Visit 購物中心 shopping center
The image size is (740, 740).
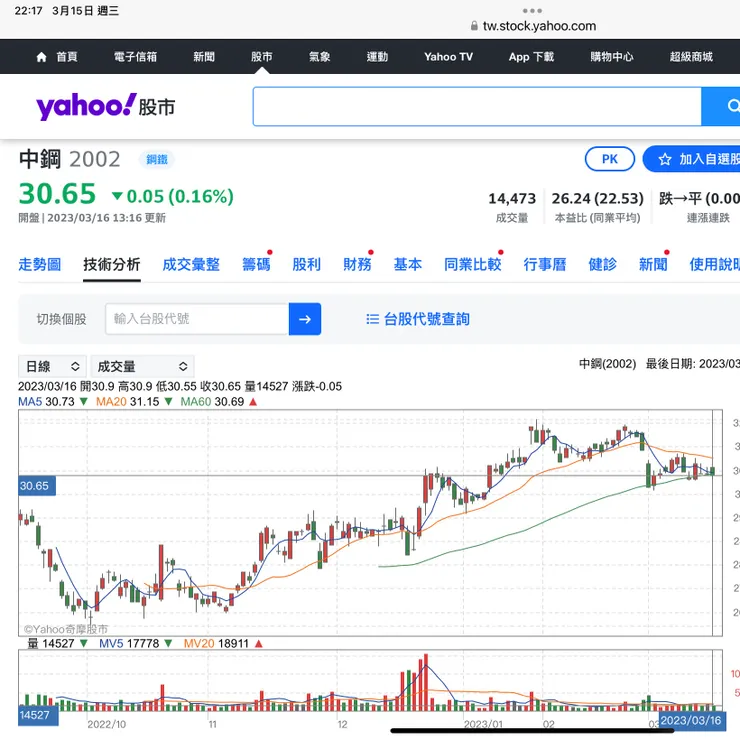click(x=612, y=57)
